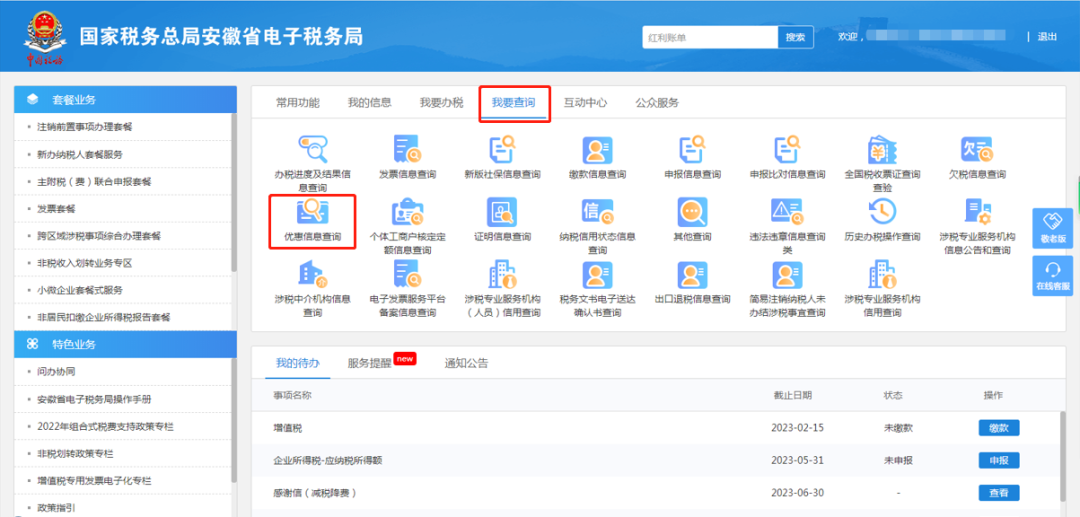The image size is (1080, 517).
Task: Open 问办协同 sidebar link
Action: coord(56,372)
